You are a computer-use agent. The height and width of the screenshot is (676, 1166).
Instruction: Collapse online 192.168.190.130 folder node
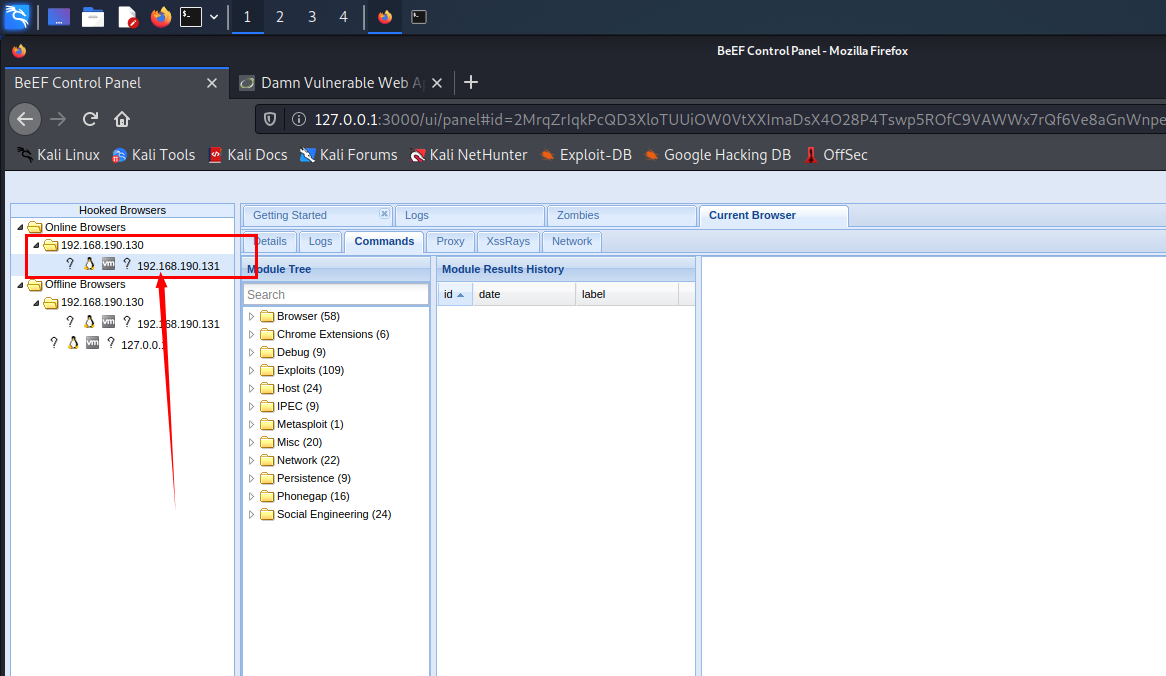(x=36, y=245)
